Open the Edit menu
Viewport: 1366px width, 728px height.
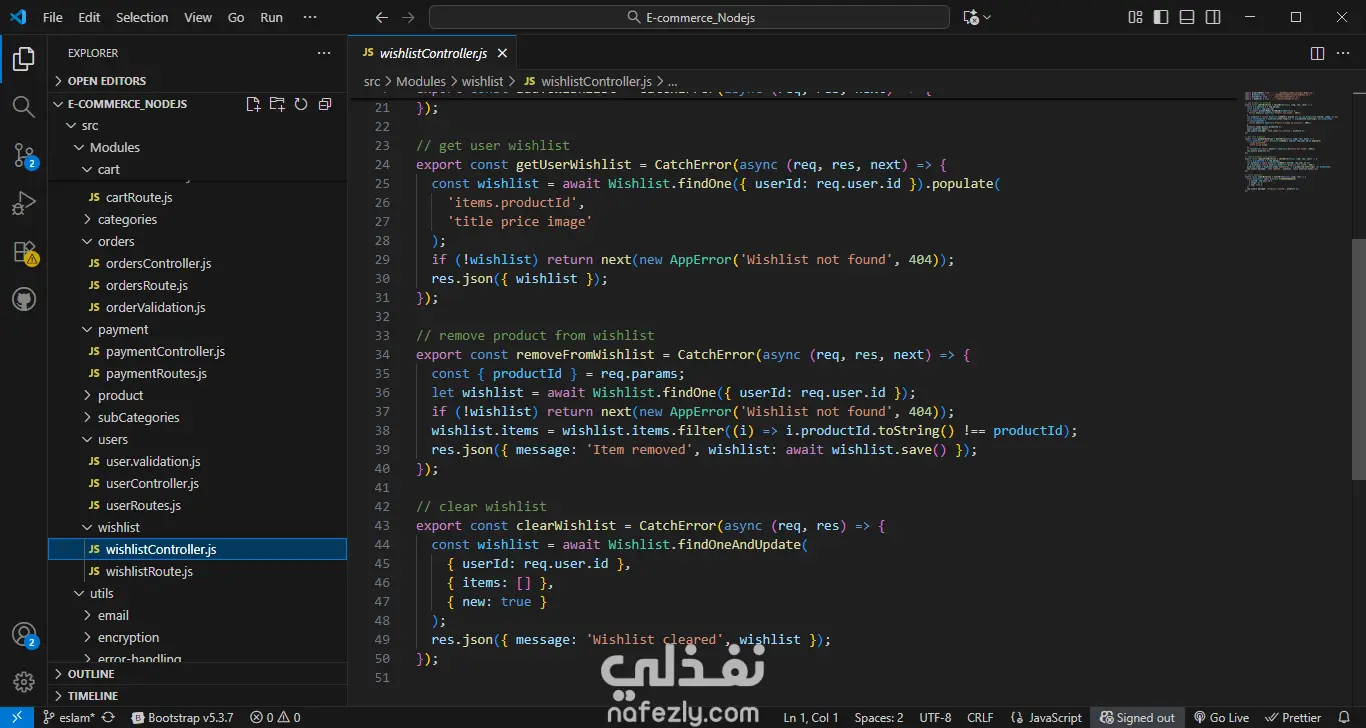click(x=89, y=17)
